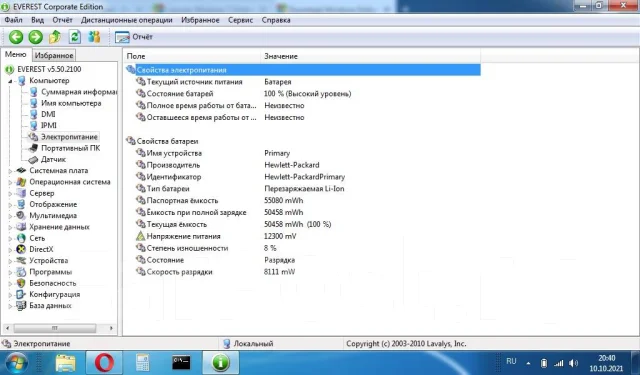Click the Значение column header
Viewport: 640px width, 375px height.
pyautogui.click(x=371, y=56)
